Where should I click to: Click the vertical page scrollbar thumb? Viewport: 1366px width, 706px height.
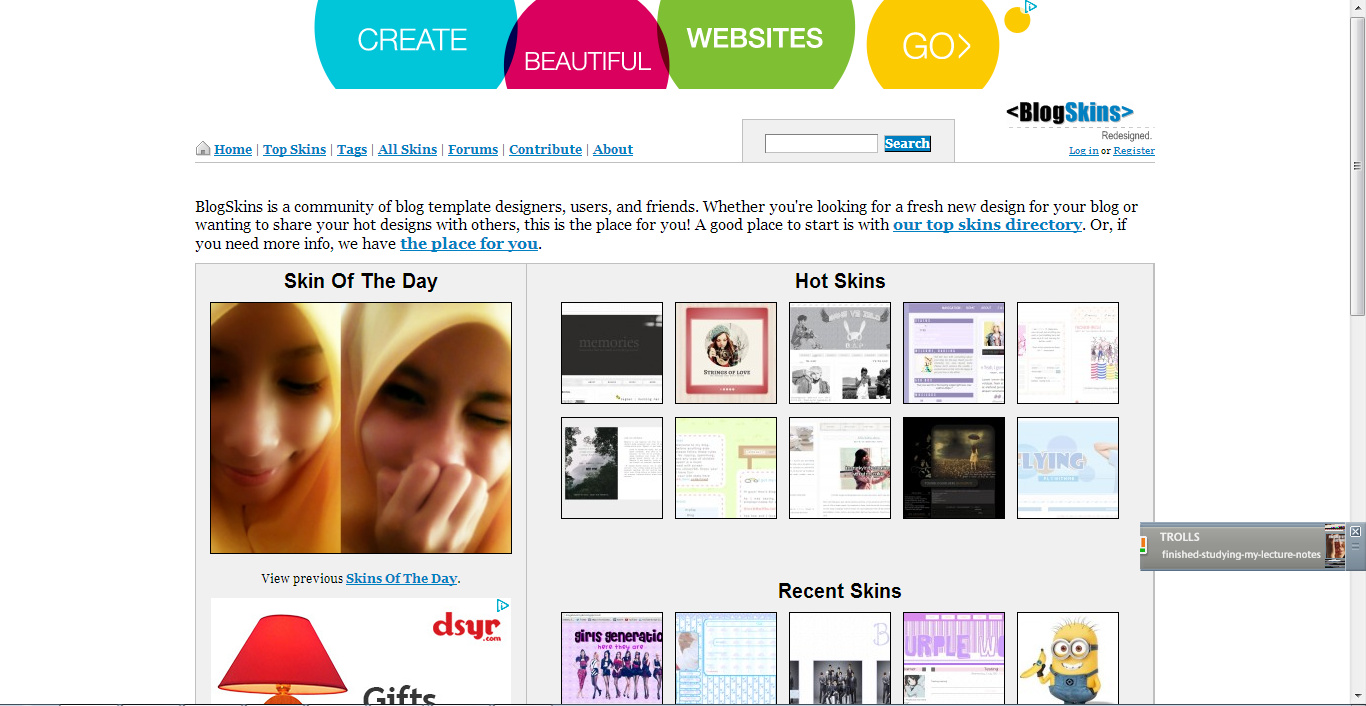[1357, 165]
